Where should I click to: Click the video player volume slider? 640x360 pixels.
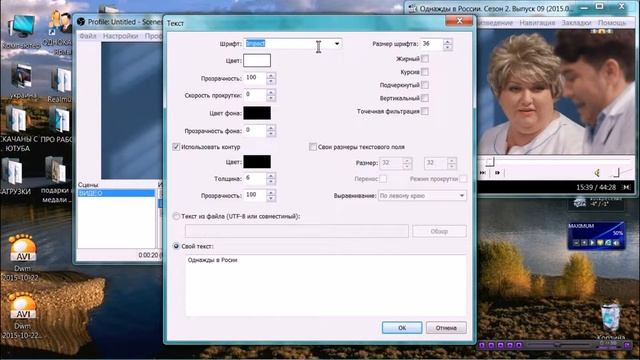616,173
